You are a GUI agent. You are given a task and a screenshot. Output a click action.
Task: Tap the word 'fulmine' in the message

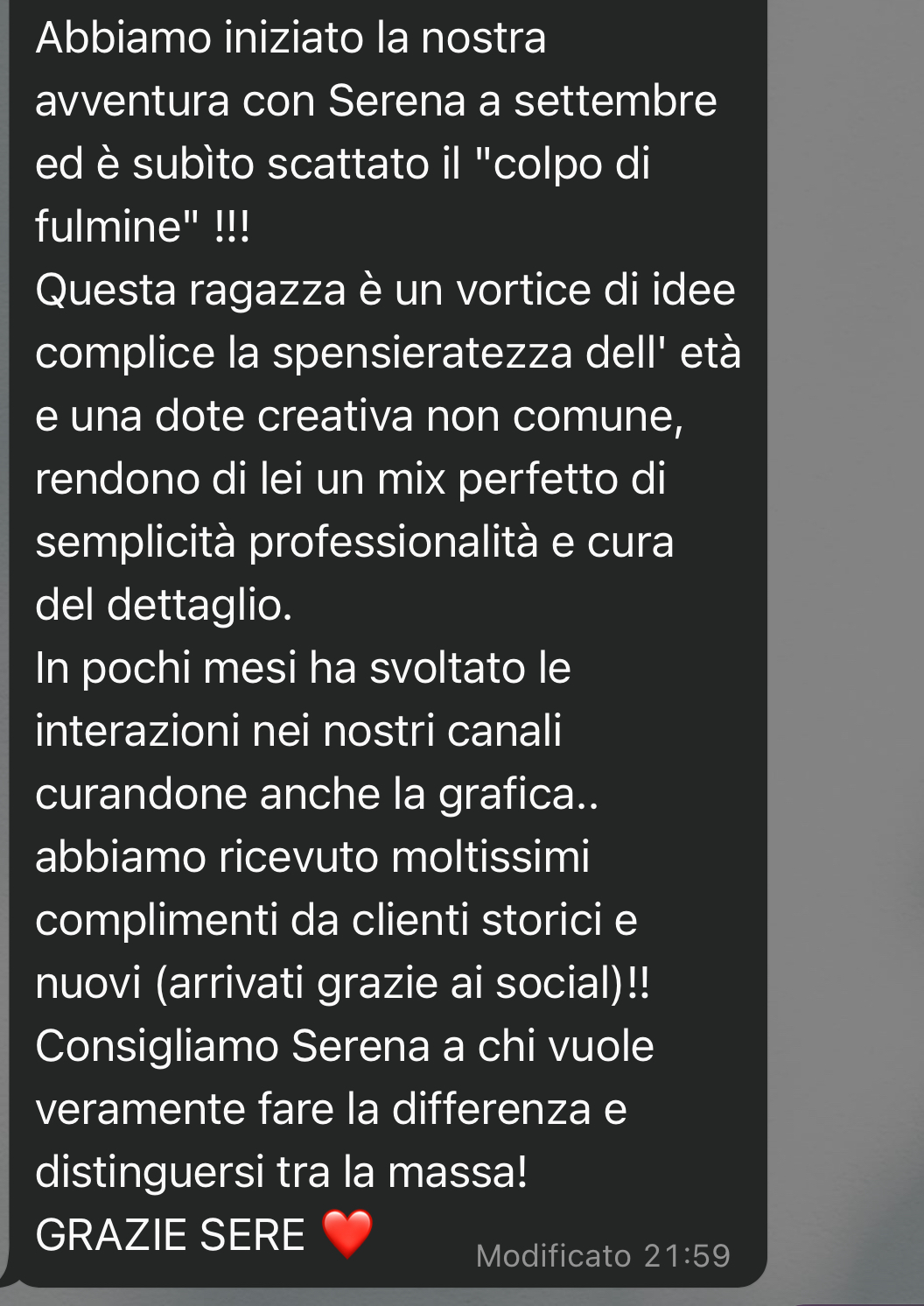click(x=108, y=227)
